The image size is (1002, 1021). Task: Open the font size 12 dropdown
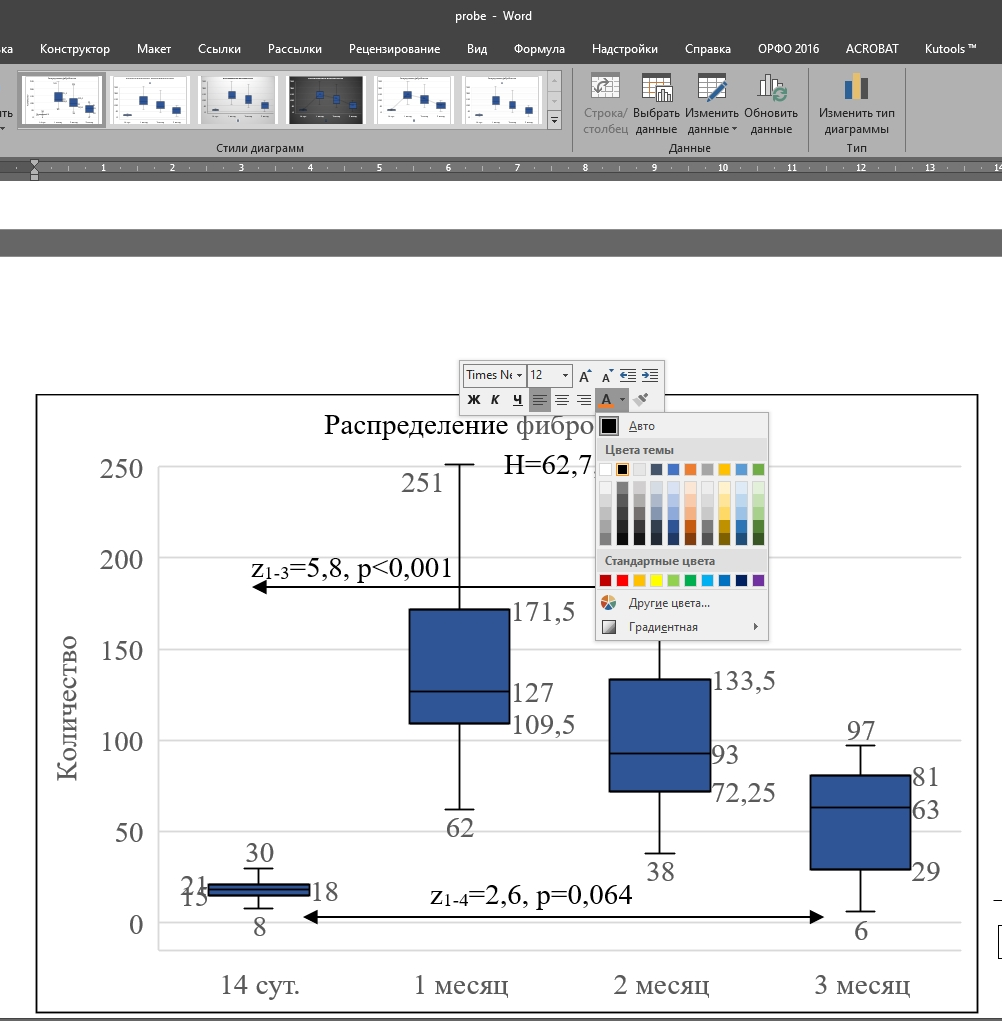564,376
